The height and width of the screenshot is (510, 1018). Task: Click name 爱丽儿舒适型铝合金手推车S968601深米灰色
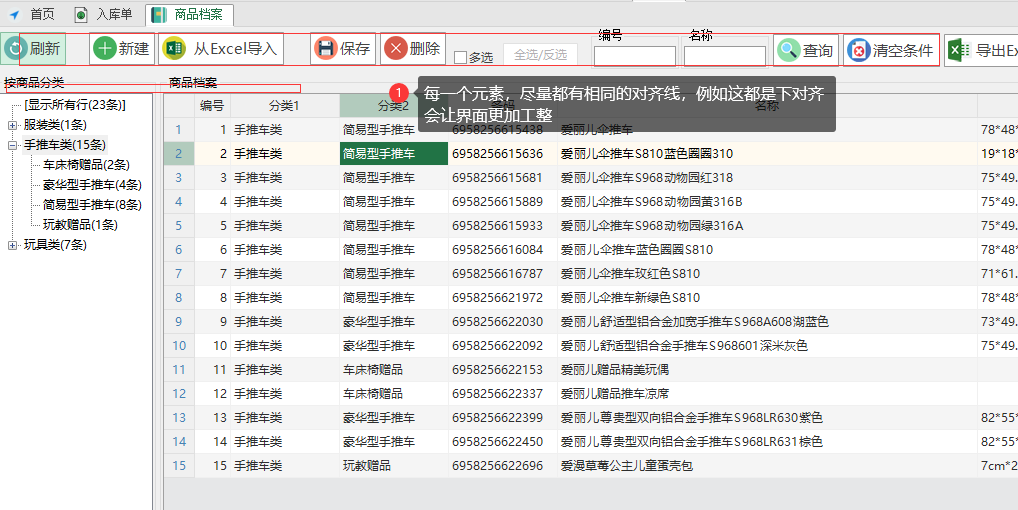coord(684,346)
